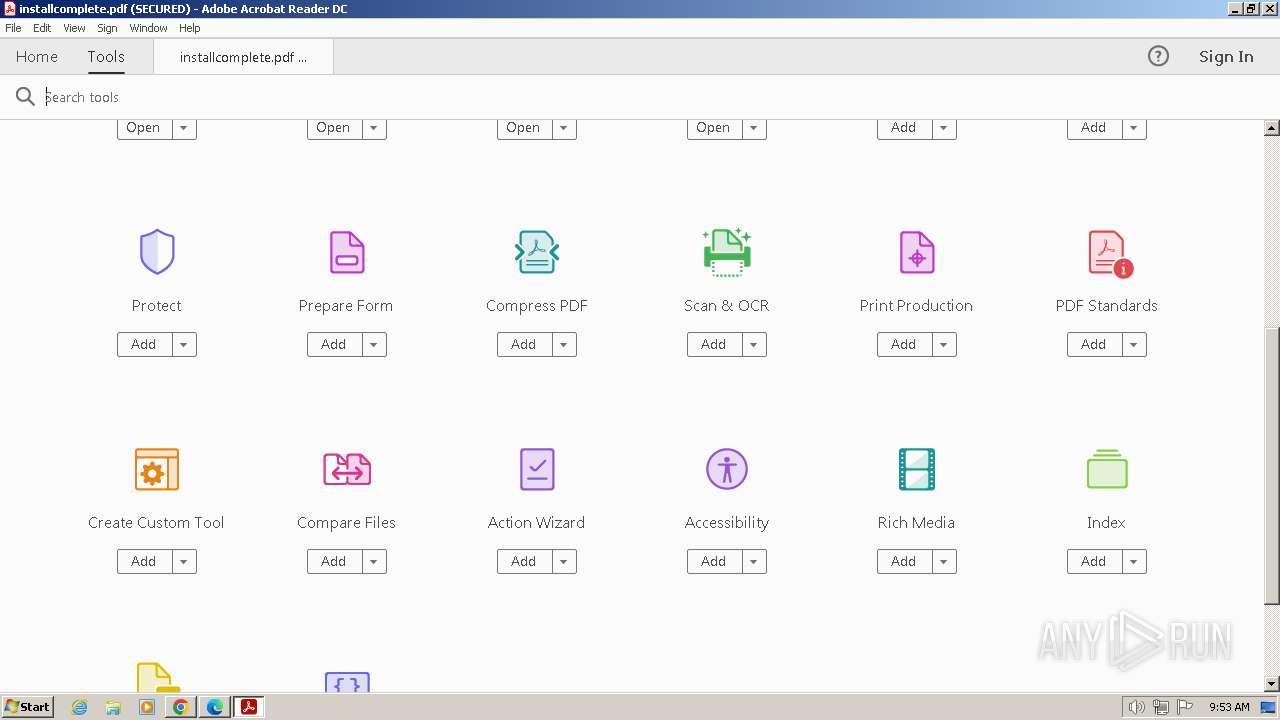Switch to the Home tab
The height and width of the screenshot is (720, 1280).
click(37, 56)
